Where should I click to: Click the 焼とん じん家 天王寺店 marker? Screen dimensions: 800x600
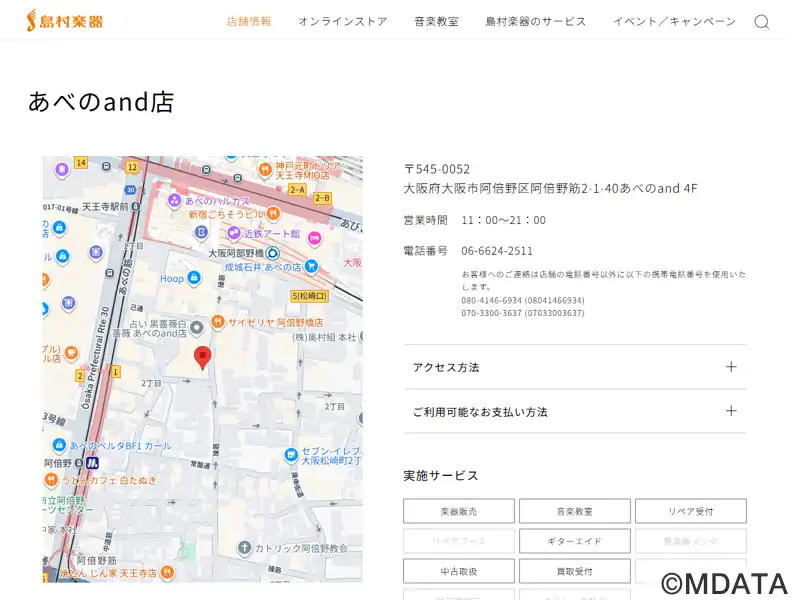pos(167,572)
